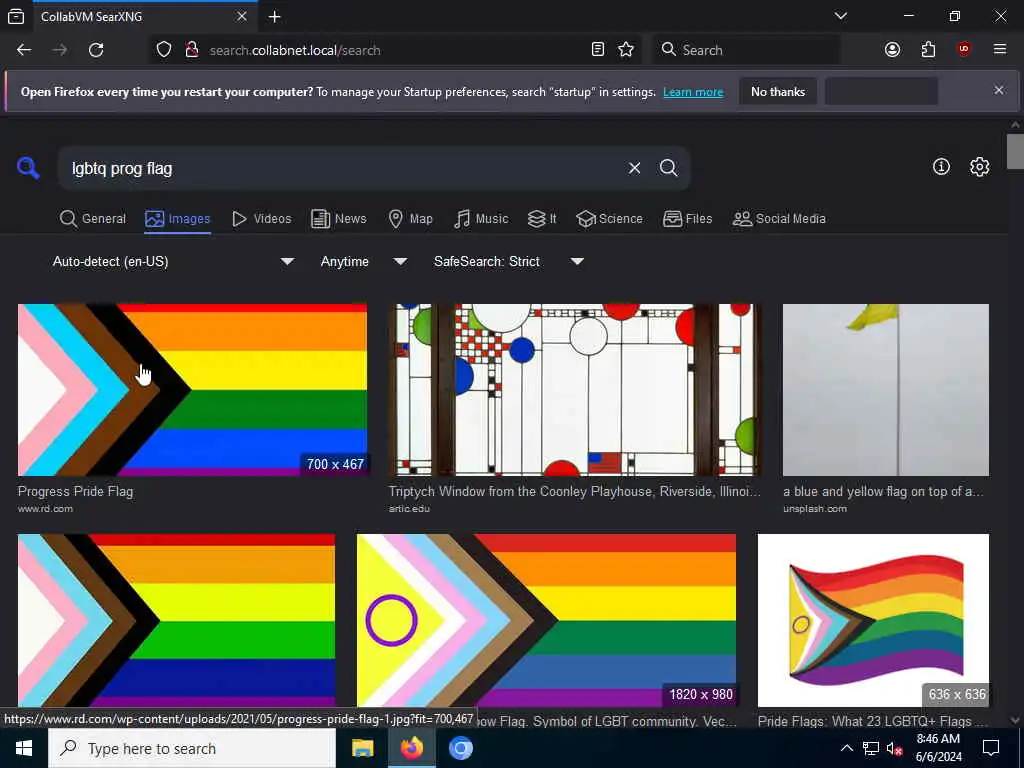Click the Firefox Search box in toolbar
The image size is (1024, 768).
746,50
